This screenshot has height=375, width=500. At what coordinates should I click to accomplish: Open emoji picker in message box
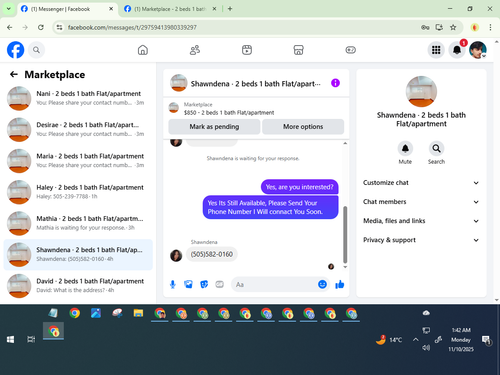coord(322,284)
